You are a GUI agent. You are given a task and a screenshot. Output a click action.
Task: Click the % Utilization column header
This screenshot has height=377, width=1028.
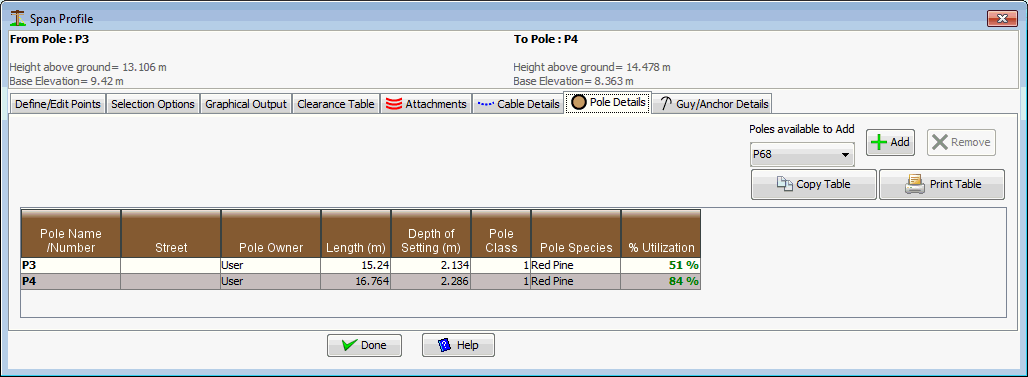coord(661,233)
